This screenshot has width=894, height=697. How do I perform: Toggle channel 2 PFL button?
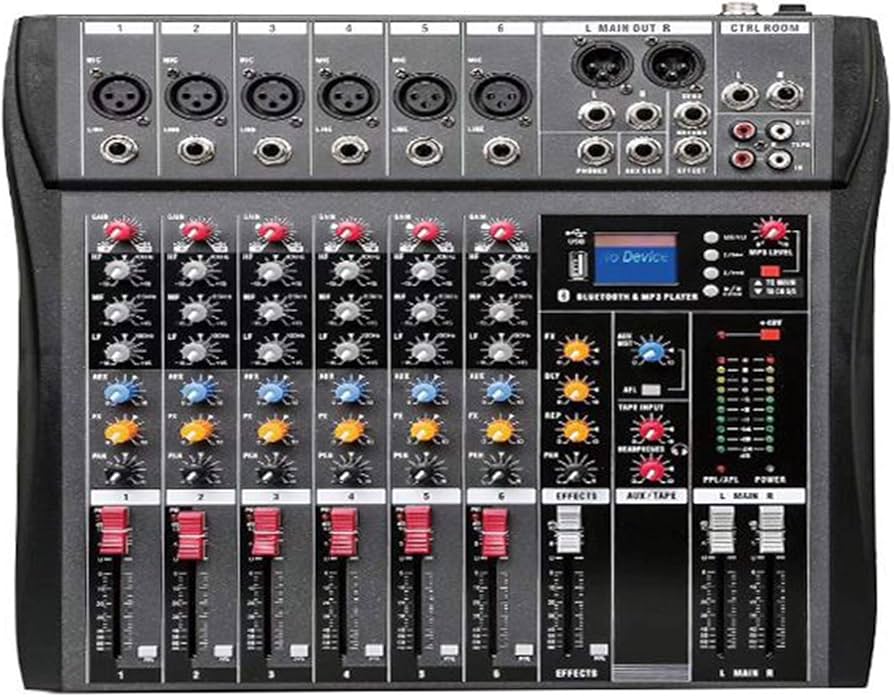[224, 651]
